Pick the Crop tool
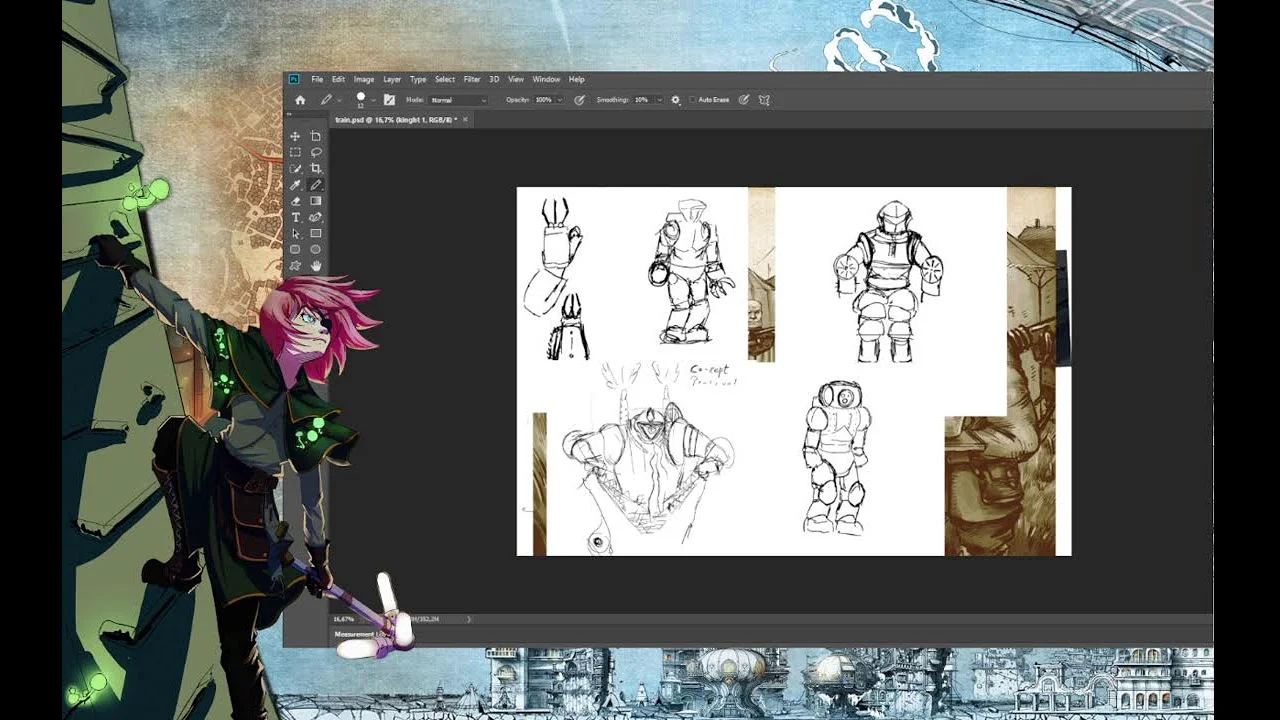Image resolution: width=1280 pixels, height=720 pixels. tap(316, 168)
